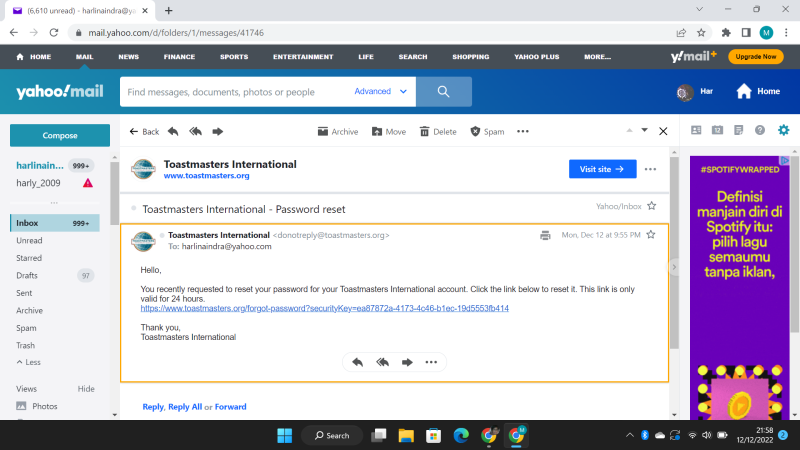Print the message using the printer icon

point(545,235)
